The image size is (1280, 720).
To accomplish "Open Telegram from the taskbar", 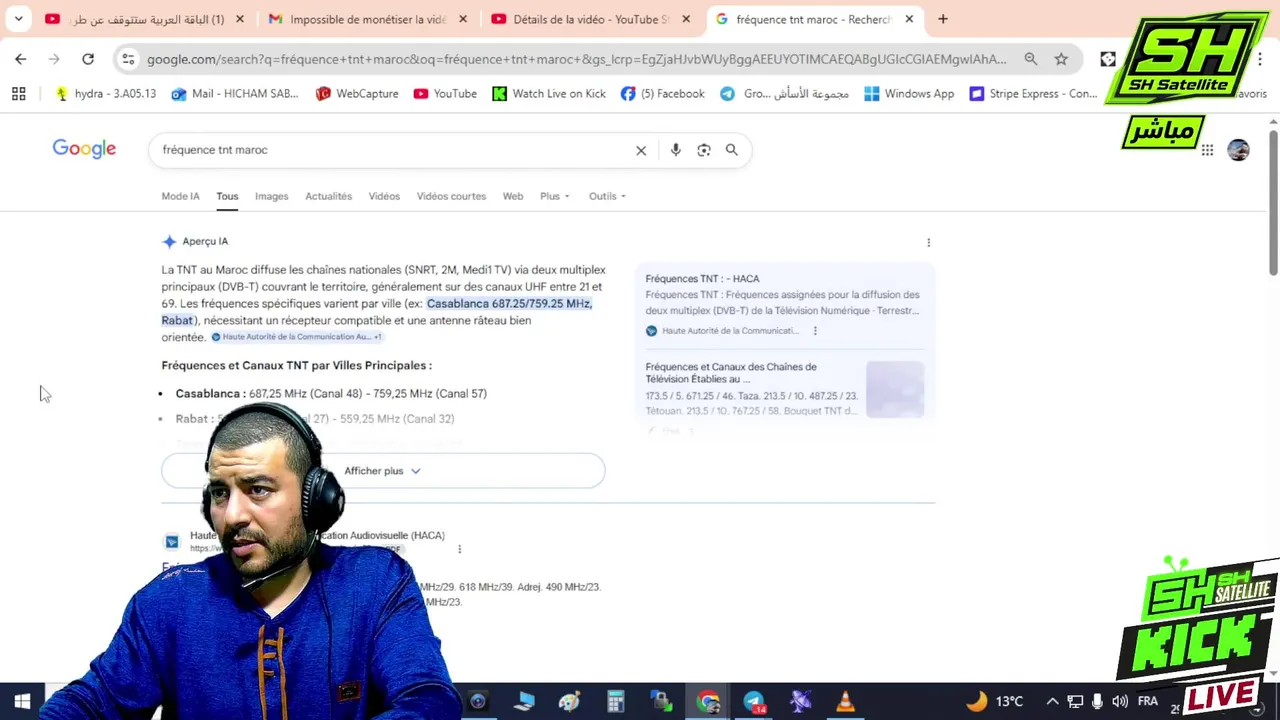I will tap(754, 701).
